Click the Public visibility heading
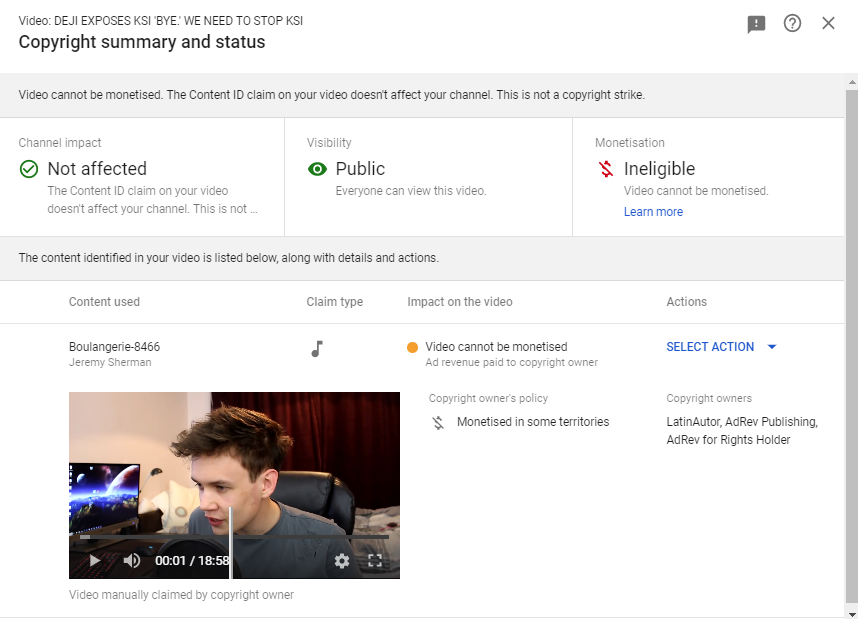The image size is (858, 619). pyautogui.click(x=360, y=169)
